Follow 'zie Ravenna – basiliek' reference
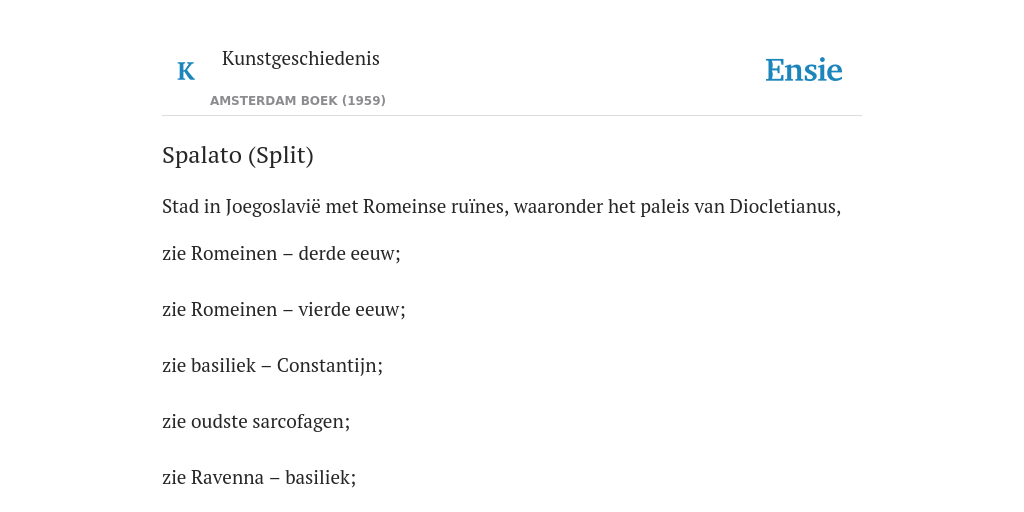1024x512 pixels. pos(259,478)
